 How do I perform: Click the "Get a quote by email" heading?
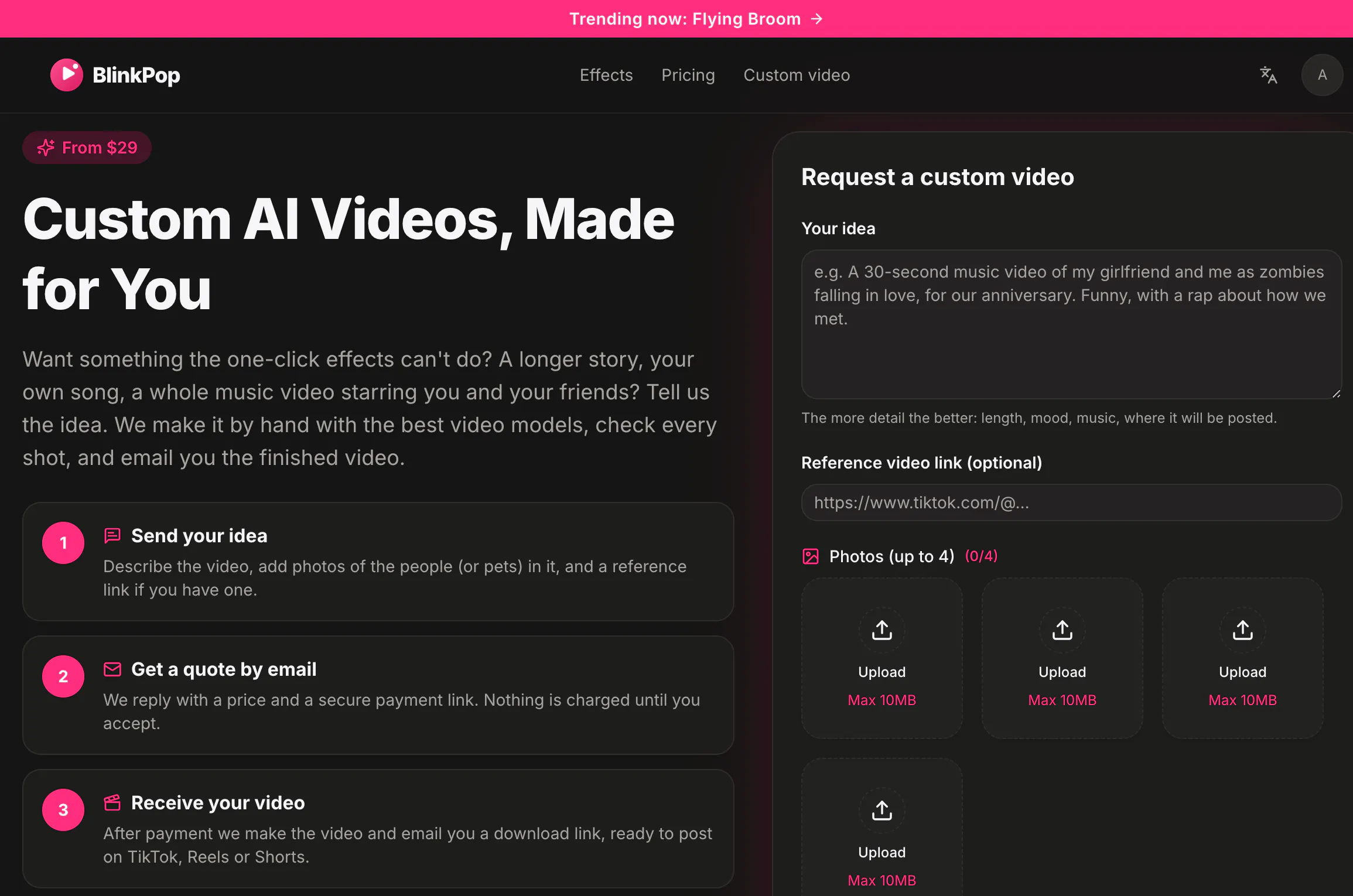click(x=224, y=669)
